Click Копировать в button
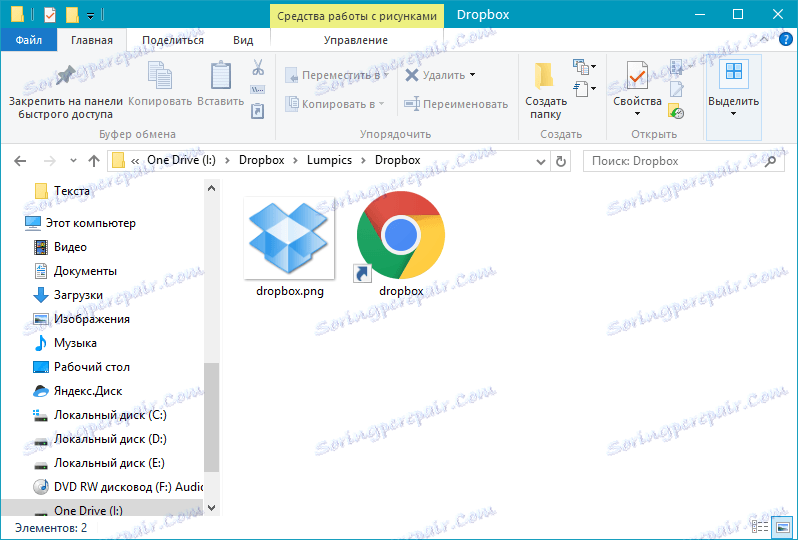798x540 pixels. [x=334, y=104]
